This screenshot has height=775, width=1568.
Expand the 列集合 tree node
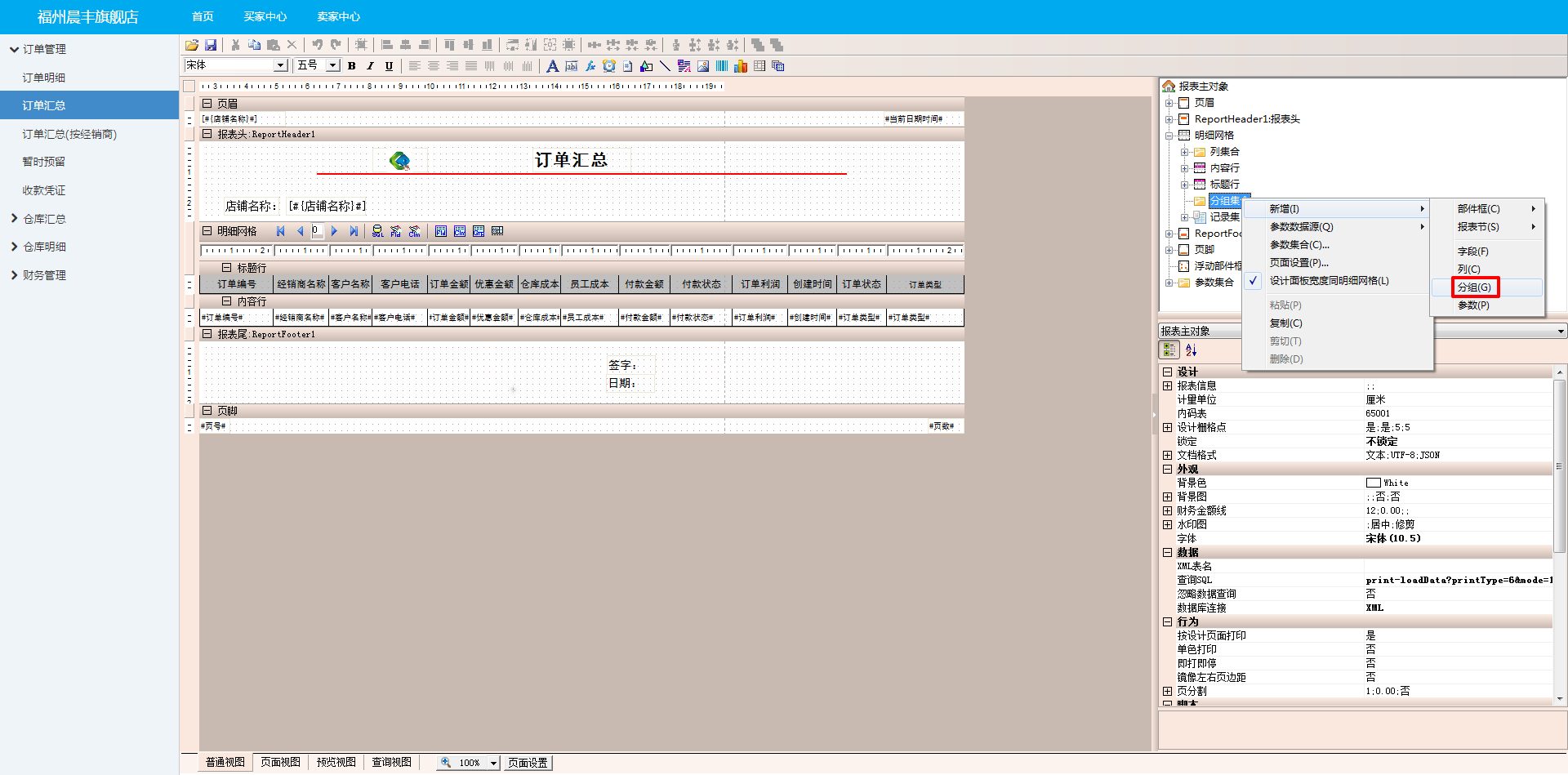[x=1184, y=152]
